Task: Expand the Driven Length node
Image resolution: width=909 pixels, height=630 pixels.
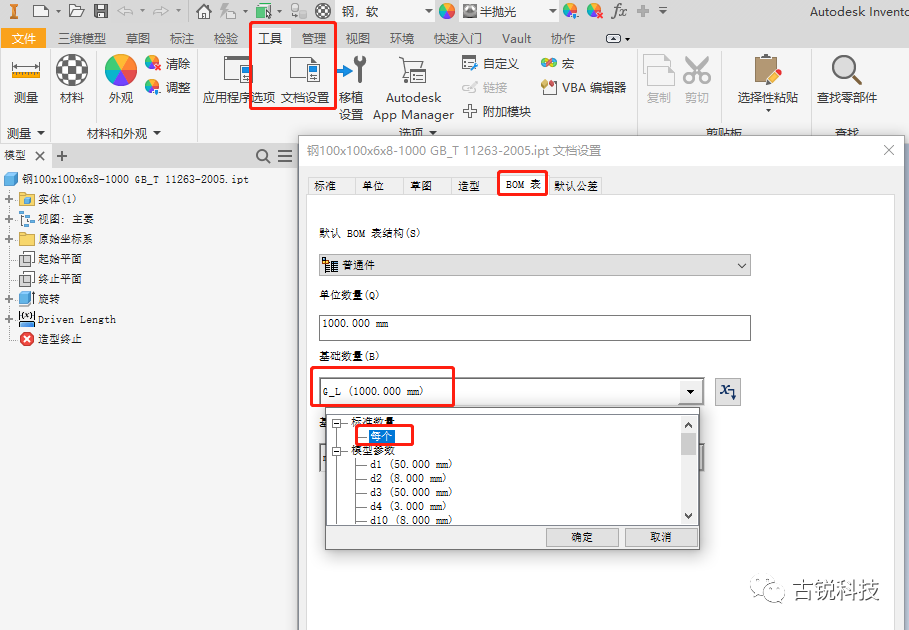Action: pyautogui.click(x=9, y=319)
